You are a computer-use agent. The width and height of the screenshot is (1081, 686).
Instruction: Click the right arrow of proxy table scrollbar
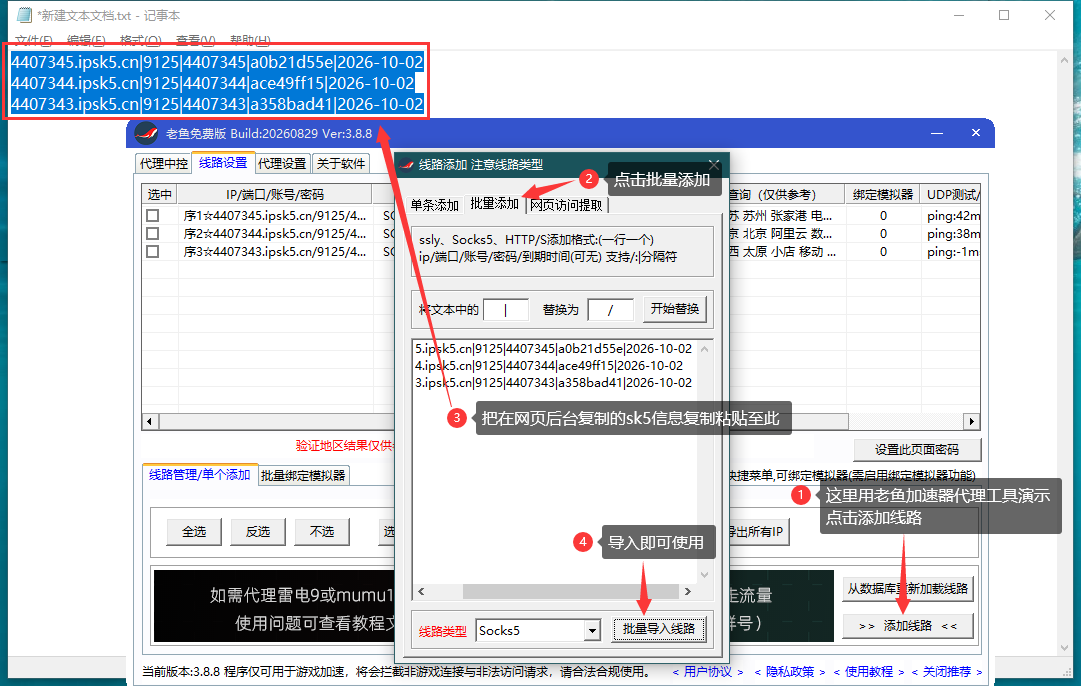pos(971,421)
